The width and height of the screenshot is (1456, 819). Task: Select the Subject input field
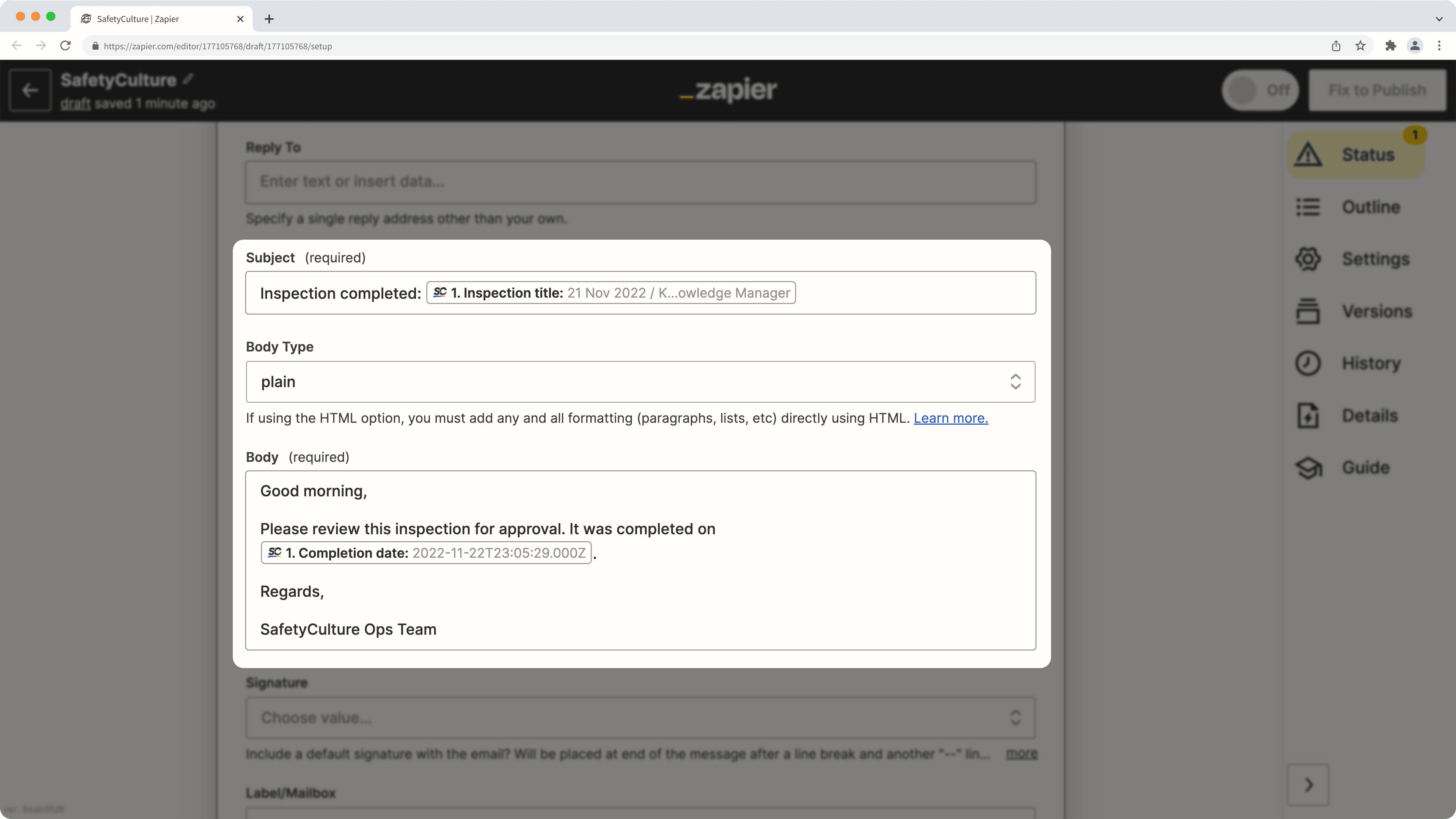tap(640, 292)
